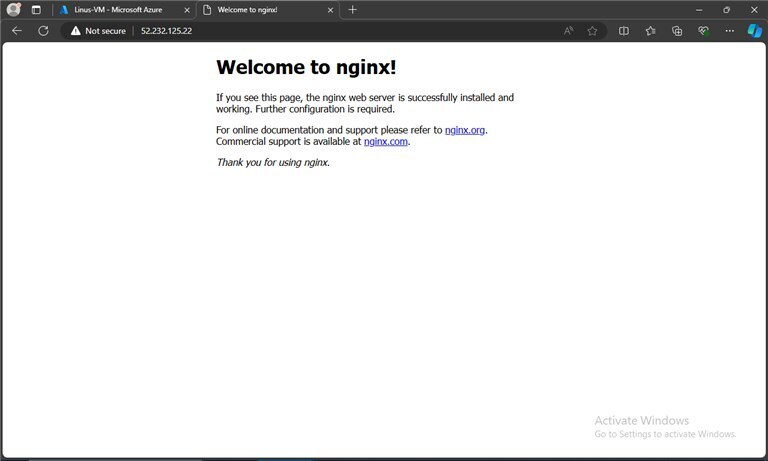Open the tab actions menu icon
Screen dimensions: 768x461
click(37, 9)
